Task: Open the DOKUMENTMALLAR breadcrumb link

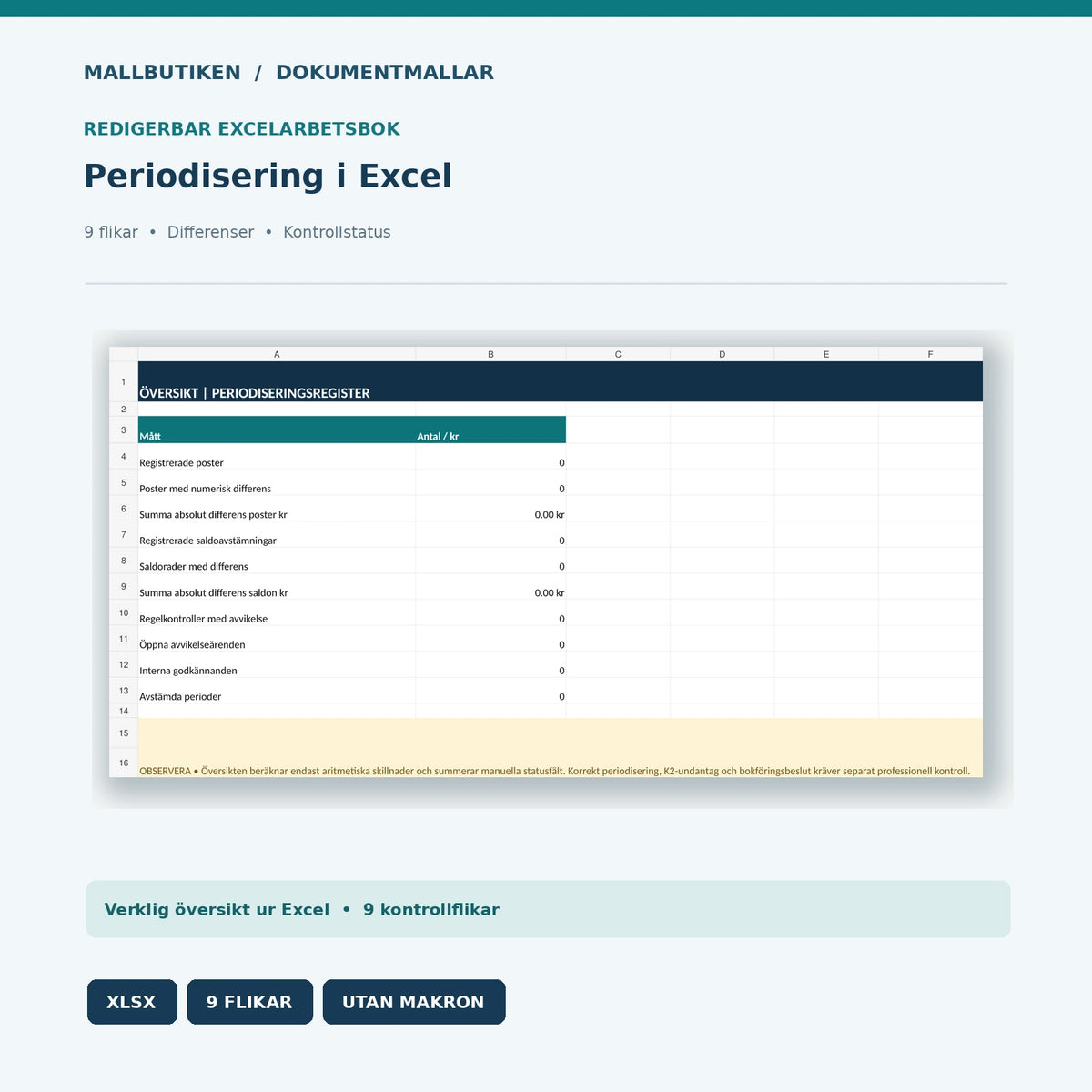Action: point(385,73)
